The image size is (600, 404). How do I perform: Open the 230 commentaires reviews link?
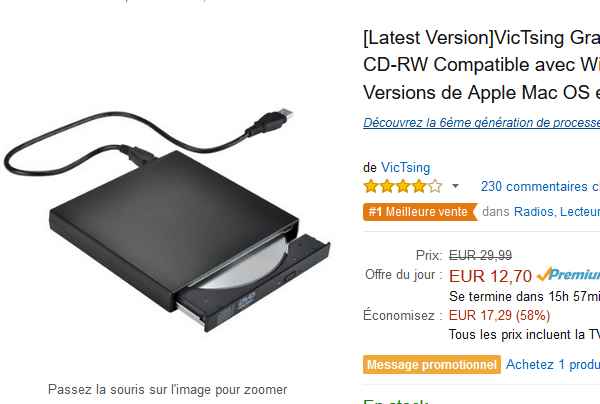tap(540, 187)
